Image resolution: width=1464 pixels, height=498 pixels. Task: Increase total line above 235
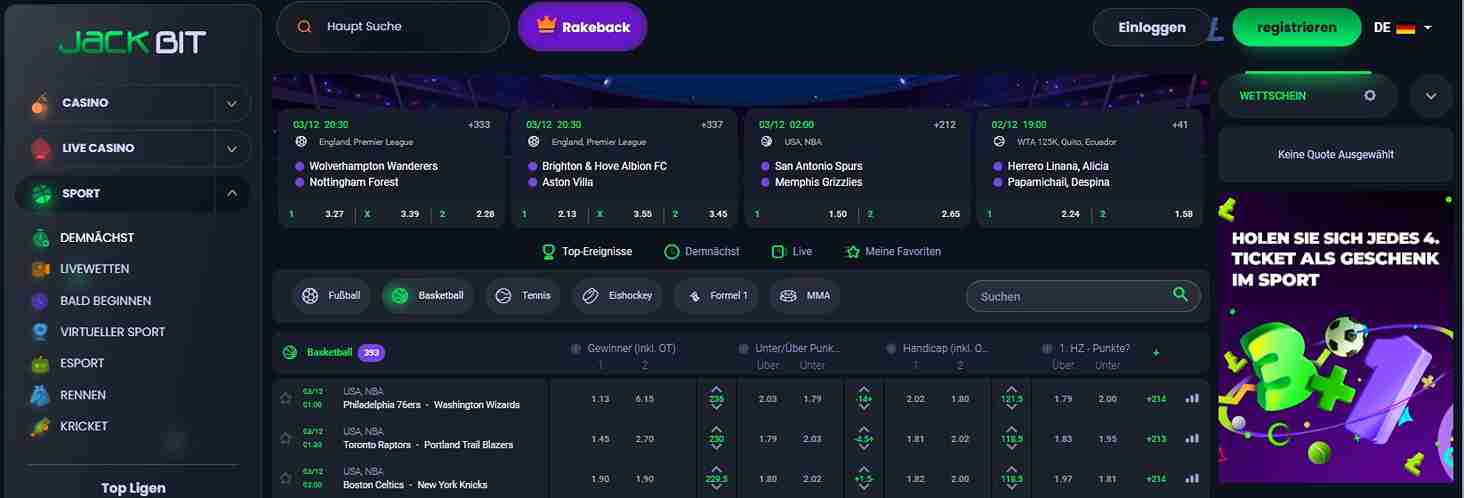(717, 388)
